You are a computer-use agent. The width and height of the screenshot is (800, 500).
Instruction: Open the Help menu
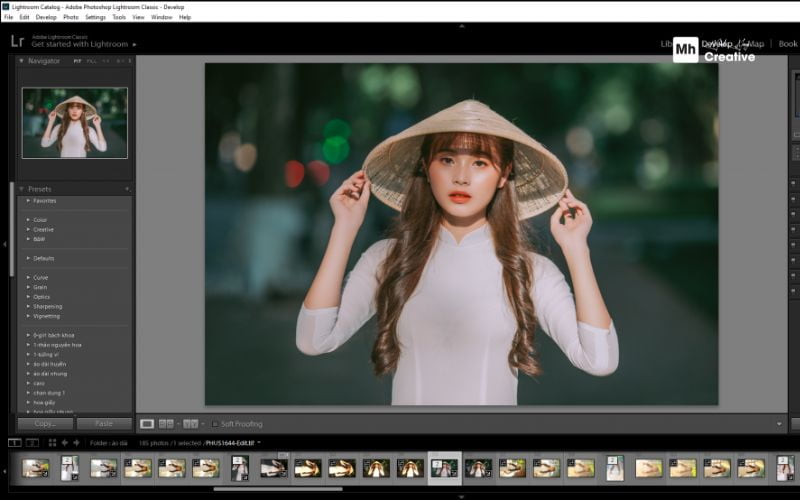pos(185,17)
